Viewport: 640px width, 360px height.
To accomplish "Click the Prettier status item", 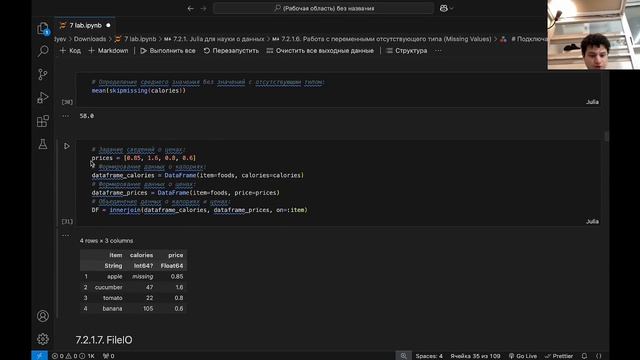I will click(x=558, y=356).
